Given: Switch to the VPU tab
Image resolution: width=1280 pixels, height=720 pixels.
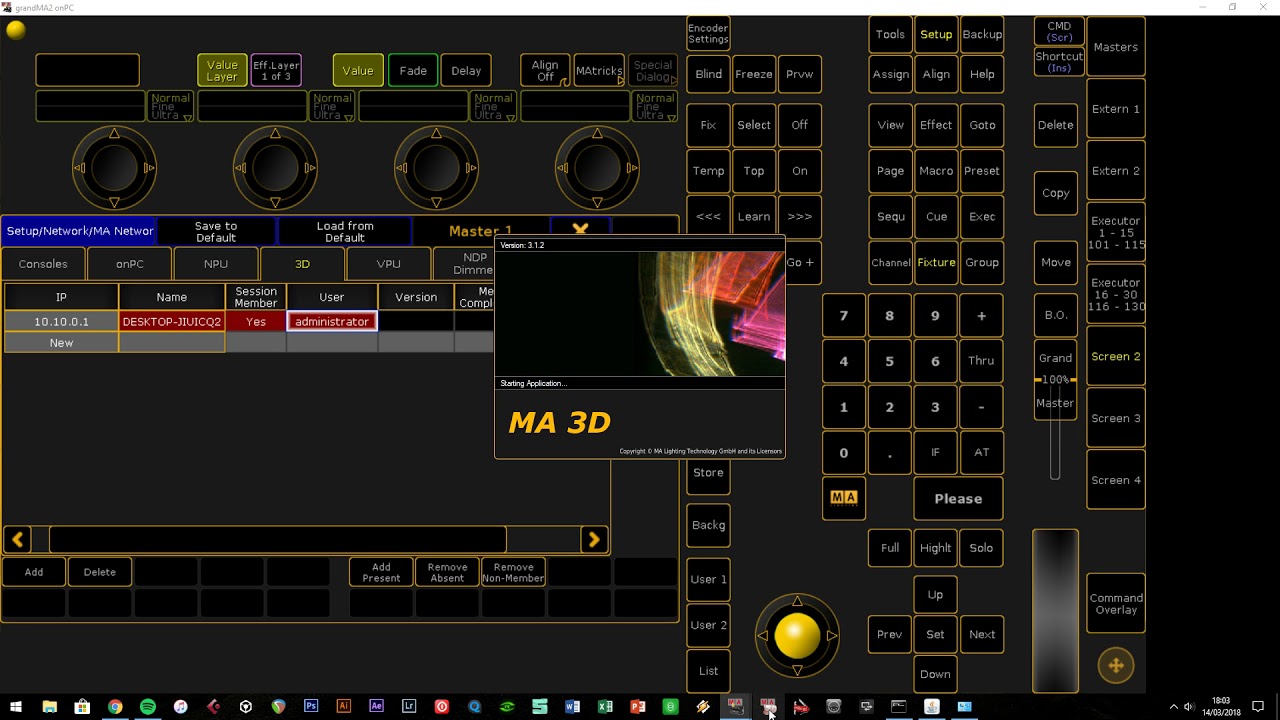Looking at the screenshot, I should tap(389, 264).
